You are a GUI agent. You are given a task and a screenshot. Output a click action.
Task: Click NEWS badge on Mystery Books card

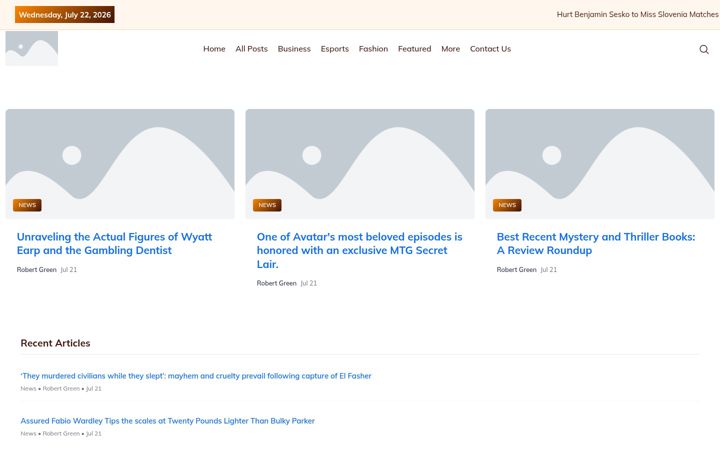[507, 205]
